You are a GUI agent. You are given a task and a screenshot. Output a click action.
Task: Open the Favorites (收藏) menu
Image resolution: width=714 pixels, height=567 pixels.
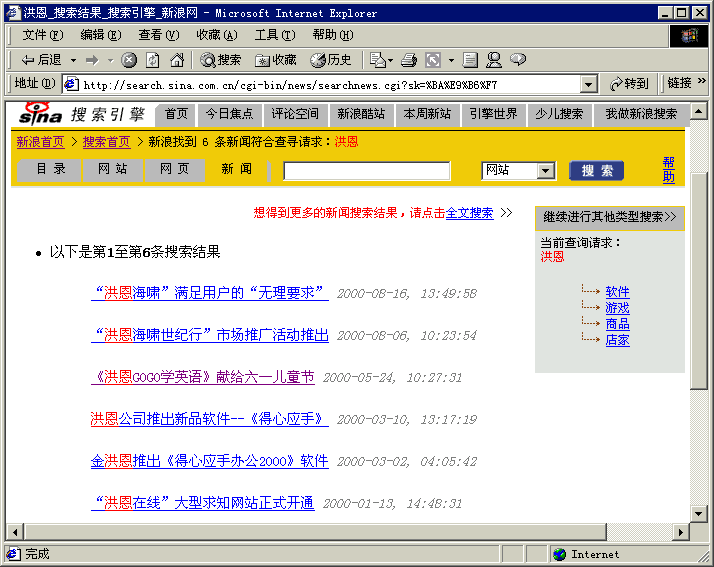point(217,35)
